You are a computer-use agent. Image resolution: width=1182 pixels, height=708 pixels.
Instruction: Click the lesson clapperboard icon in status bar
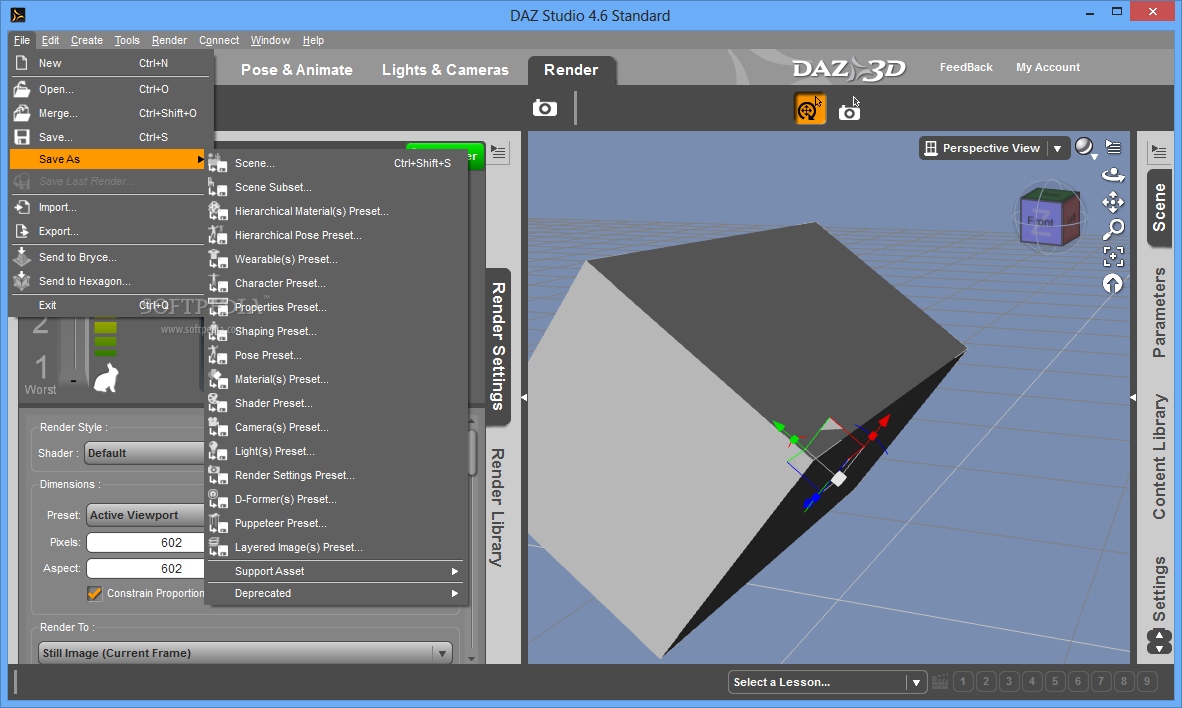[x=940, y=682]
